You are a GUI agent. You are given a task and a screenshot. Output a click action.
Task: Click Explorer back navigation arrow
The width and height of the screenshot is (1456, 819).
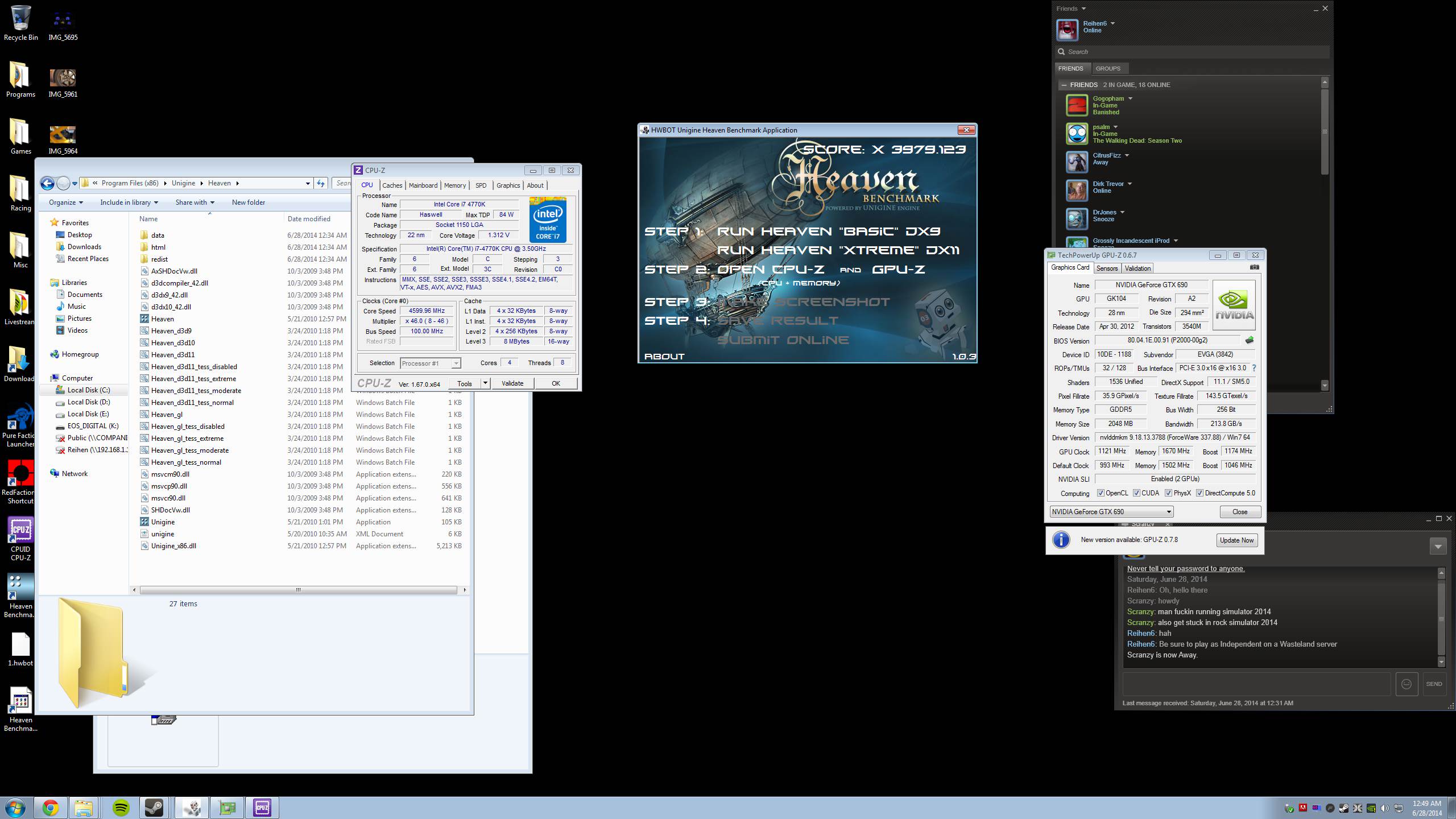point(48,183)
